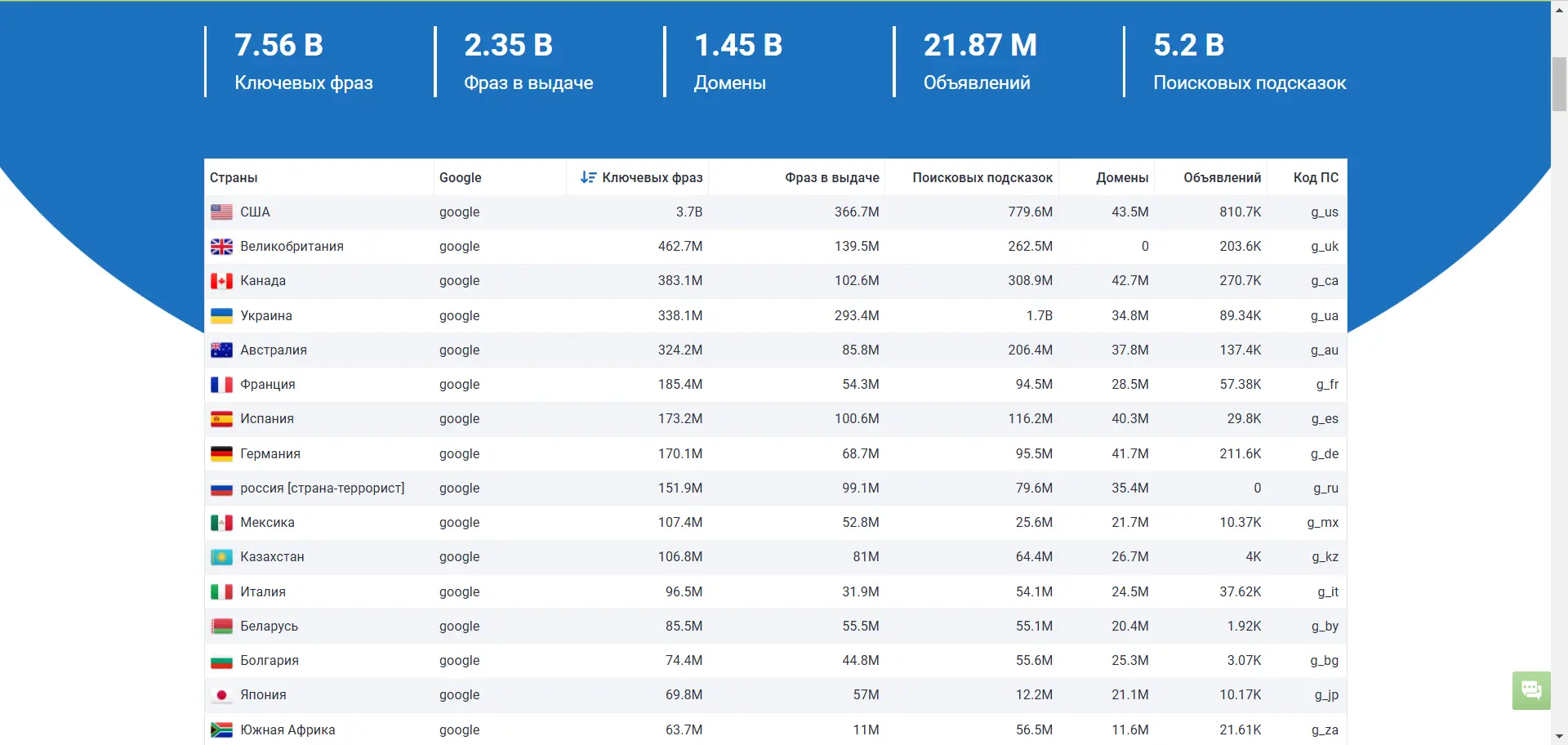
Task: Click the Japan flag icon
Action: point(221,695)
